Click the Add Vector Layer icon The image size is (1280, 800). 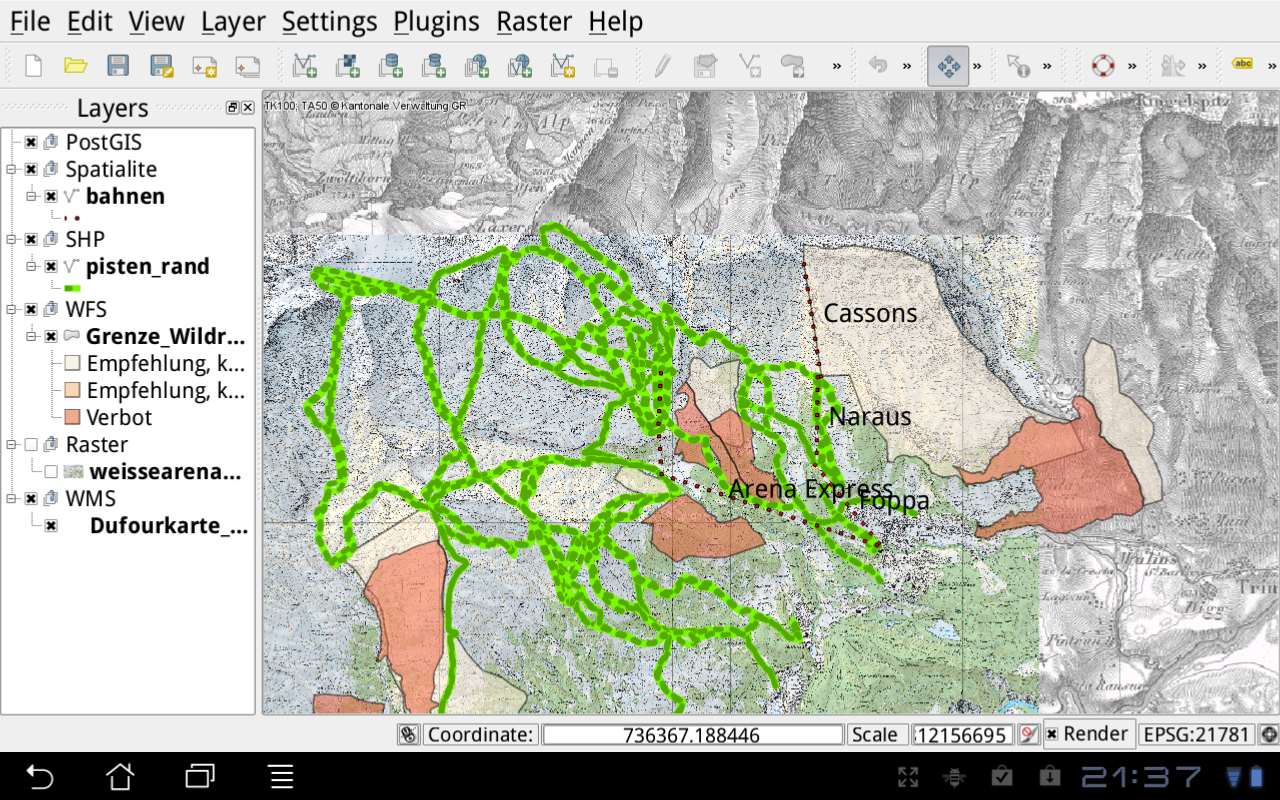point(304,66)
